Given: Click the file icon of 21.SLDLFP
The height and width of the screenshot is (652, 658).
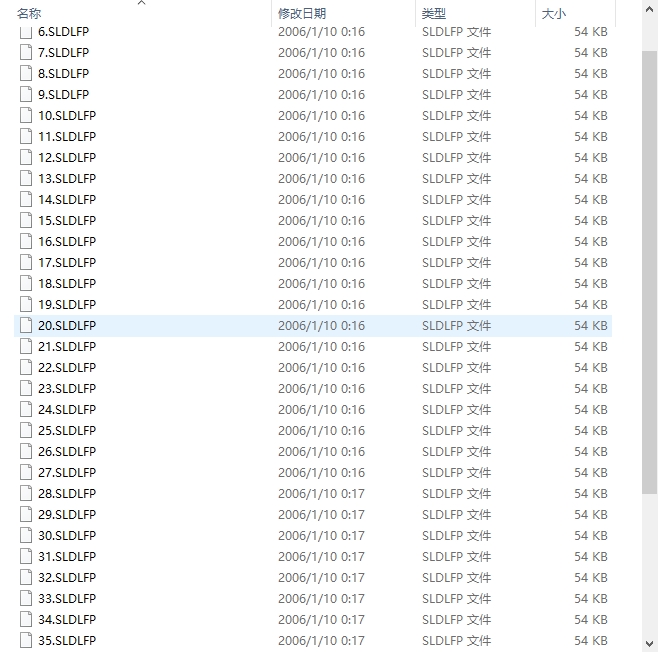Looking at the screenshot, I should 26,346.
